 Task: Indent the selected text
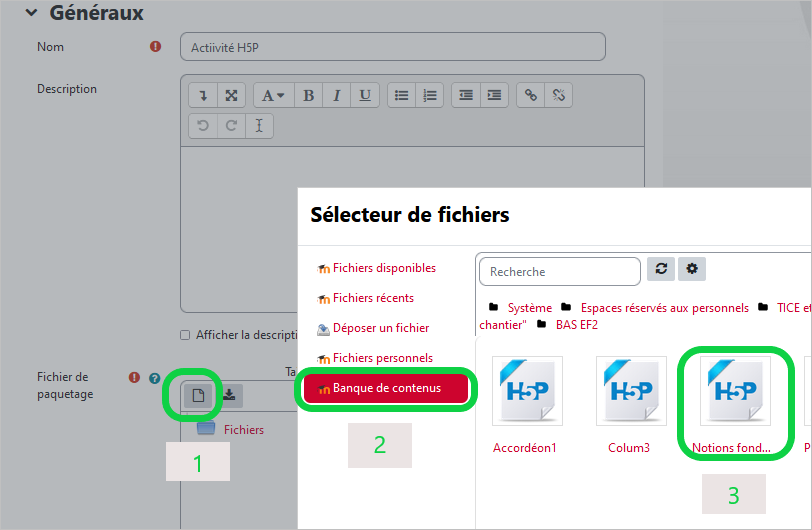pos(495,95)
